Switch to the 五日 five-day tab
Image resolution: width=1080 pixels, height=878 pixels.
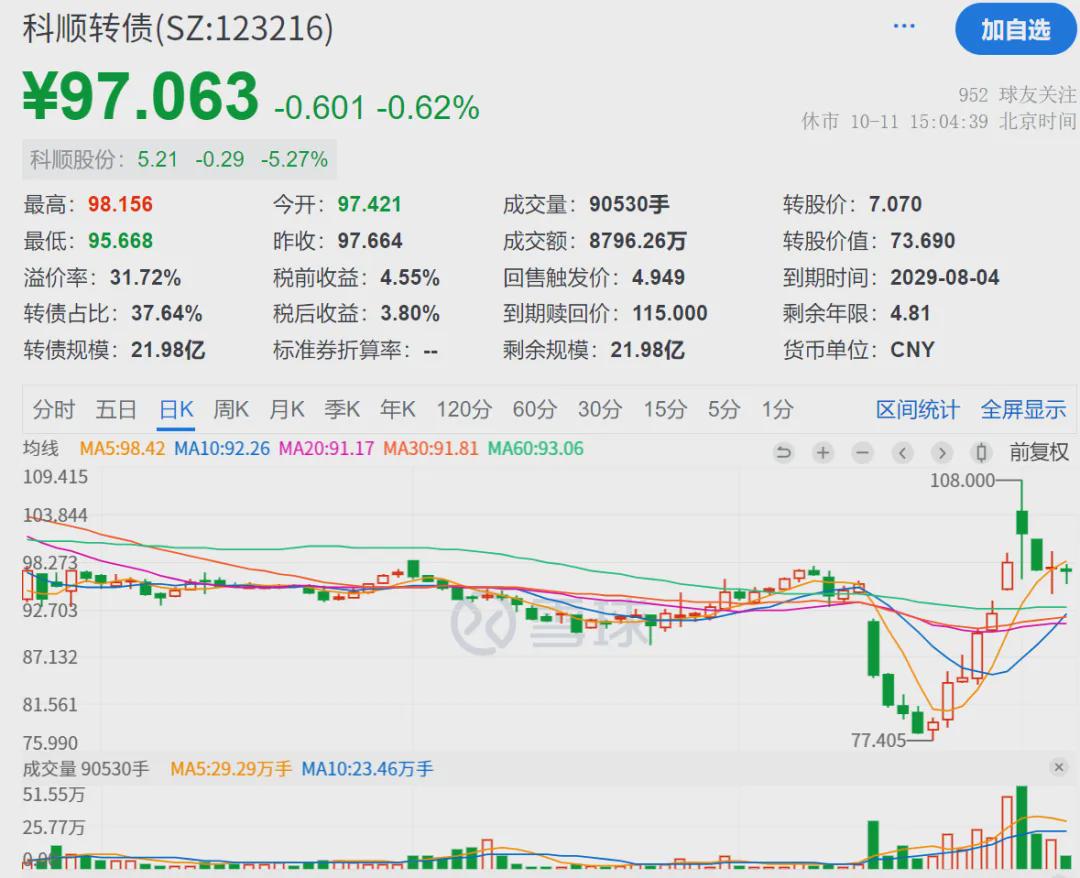point(116,410)
